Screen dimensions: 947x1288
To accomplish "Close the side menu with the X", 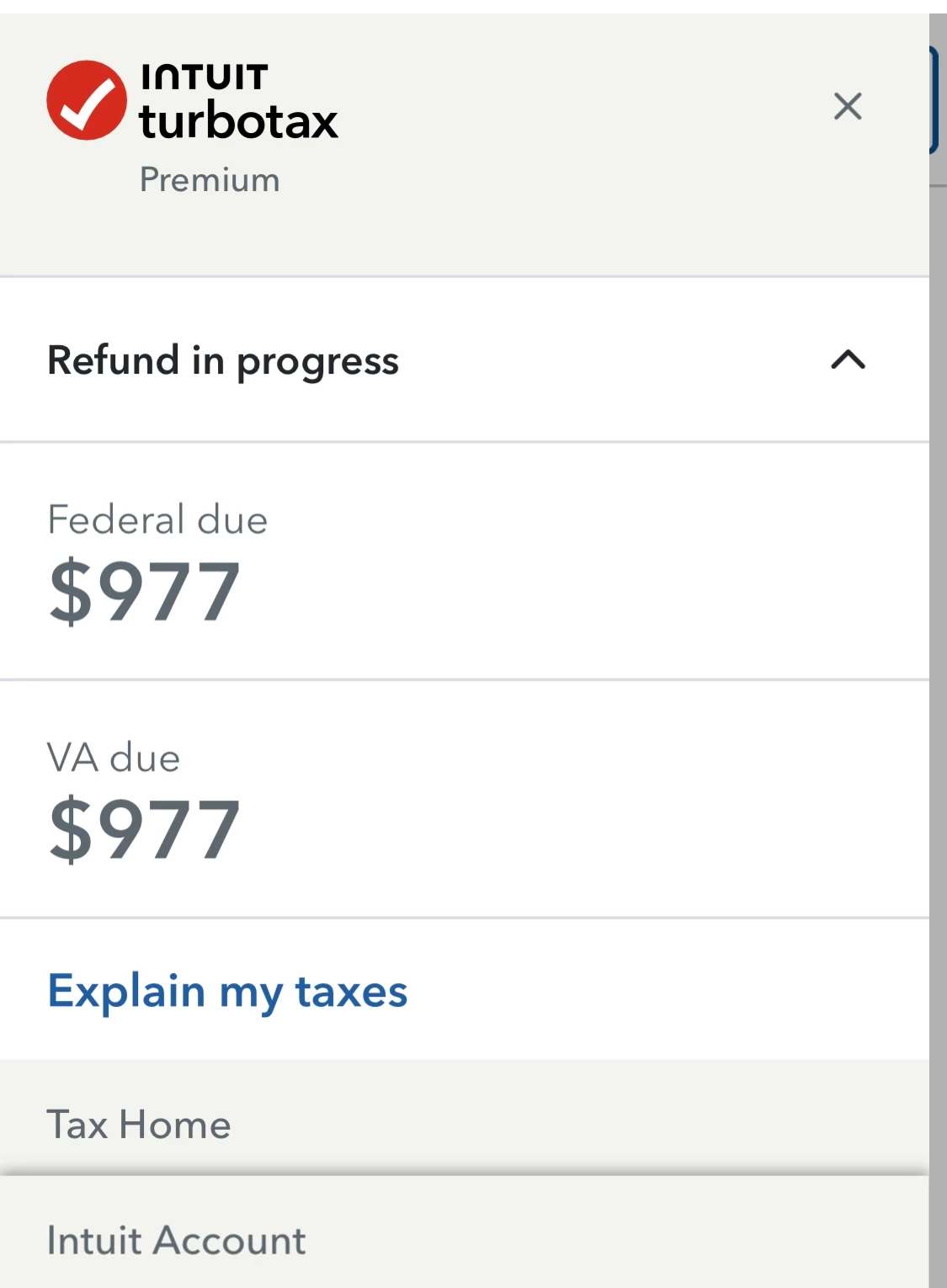I will tap(847, 106).
